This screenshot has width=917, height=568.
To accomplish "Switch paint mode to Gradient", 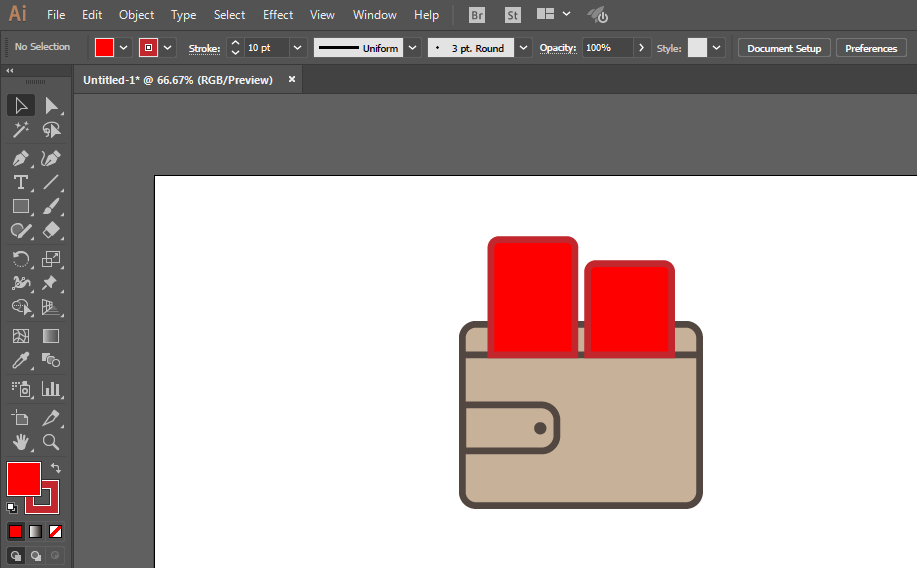I will click(x=36, y=531).
